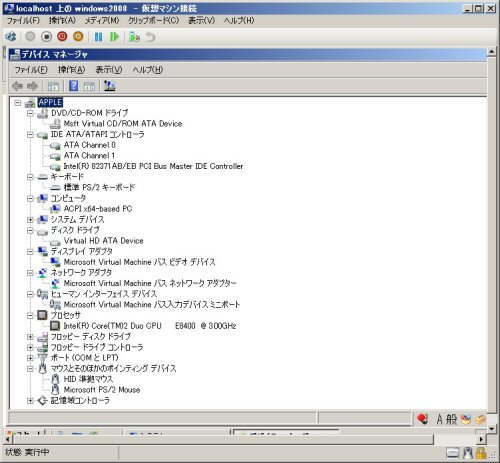Click the show console tree toolbar icon
The height and width of the screenshot is (463, 500).
coord(53,86)
